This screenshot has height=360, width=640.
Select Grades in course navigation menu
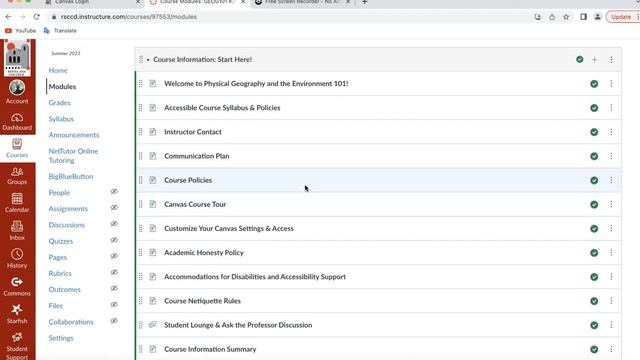(60, 102)
